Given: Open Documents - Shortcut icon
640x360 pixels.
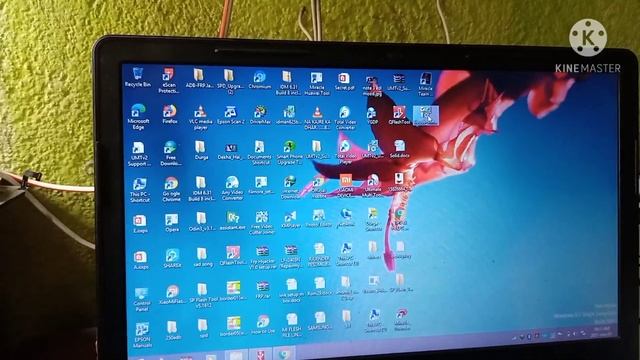Looking at the screenshot, I should click(260, 153).
